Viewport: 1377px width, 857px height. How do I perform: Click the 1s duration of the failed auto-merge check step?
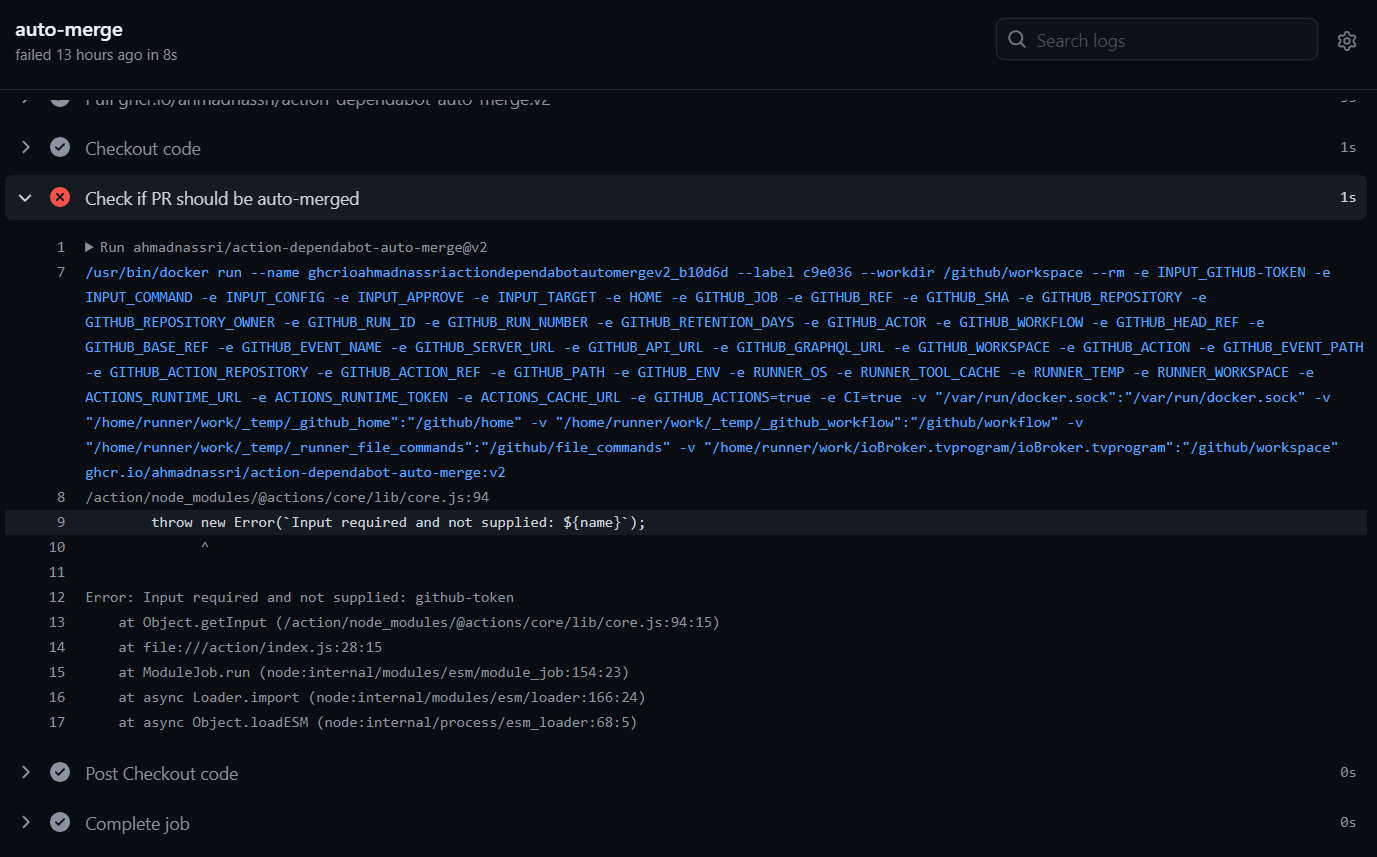[1348, 198]
